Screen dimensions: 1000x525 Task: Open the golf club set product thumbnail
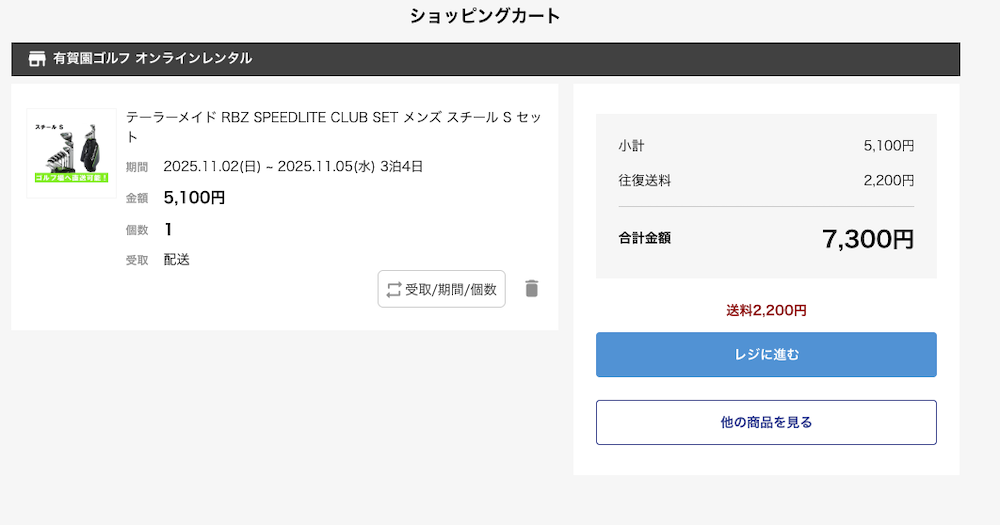click(71, 153)
